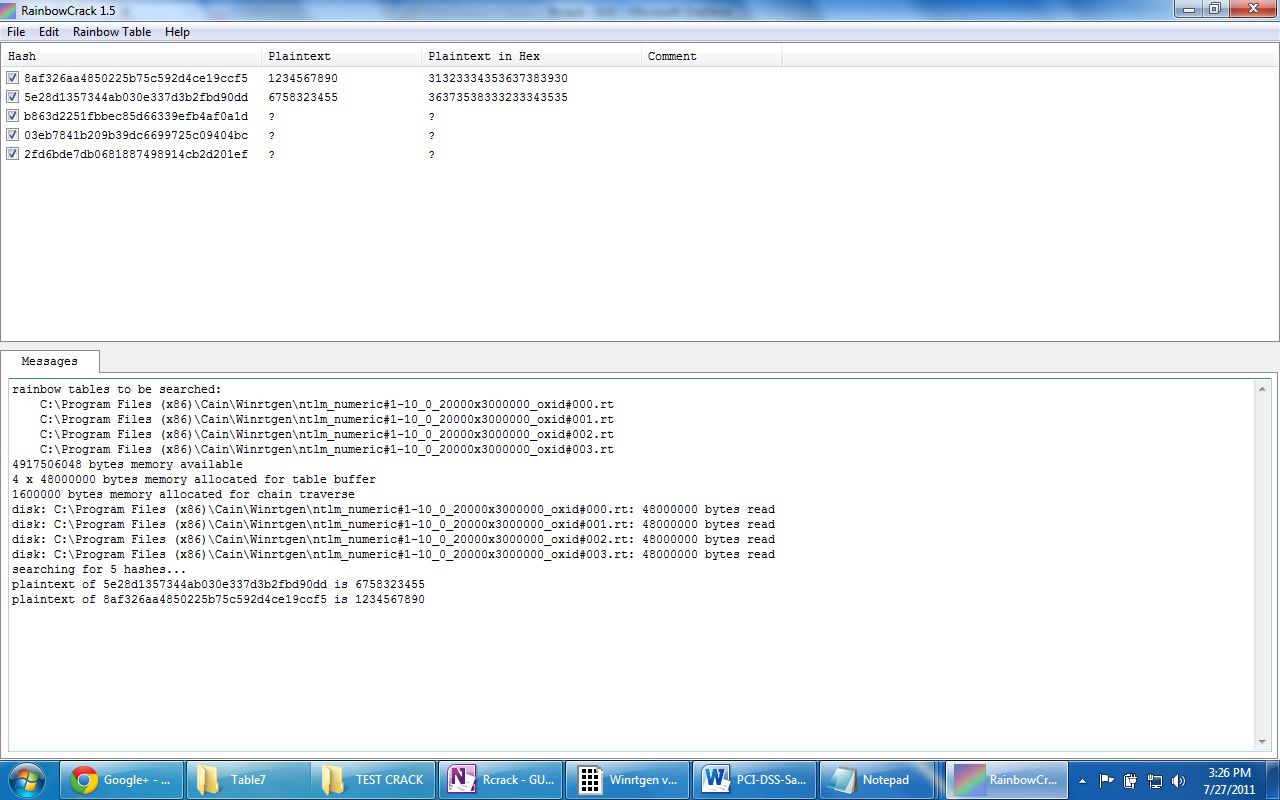Toggle checkbox for hash b863d2251fbbec85d66339efb4af0a1d
This screenshot has width=1280, height=800.
coord(13,116)
